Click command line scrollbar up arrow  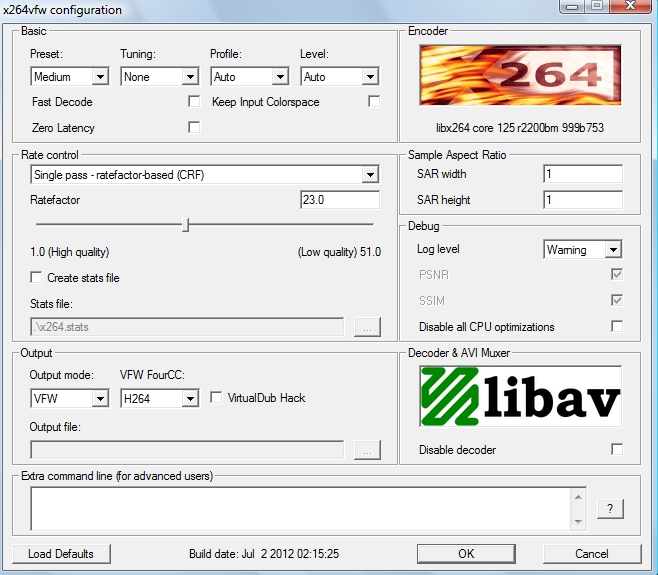[x=578, y=497]
